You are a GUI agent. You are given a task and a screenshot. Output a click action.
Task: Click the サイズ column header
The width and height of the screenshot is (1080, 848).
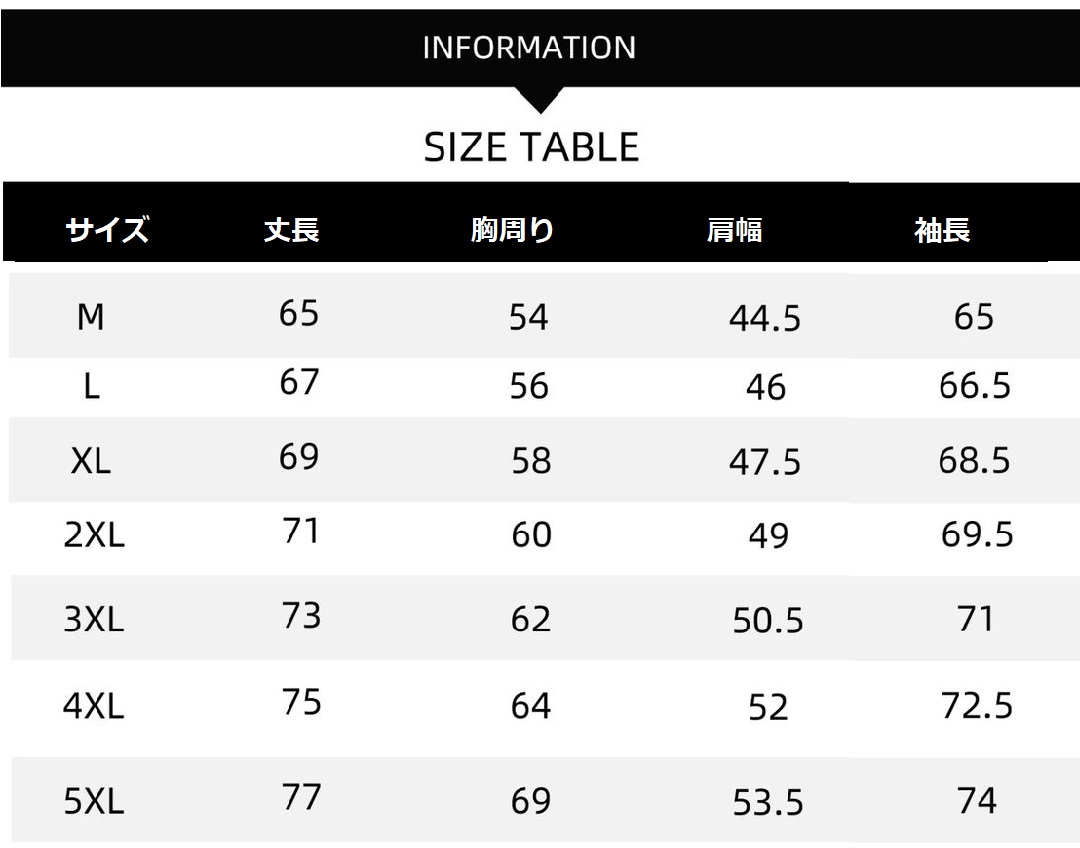click(x=107, y=229)
